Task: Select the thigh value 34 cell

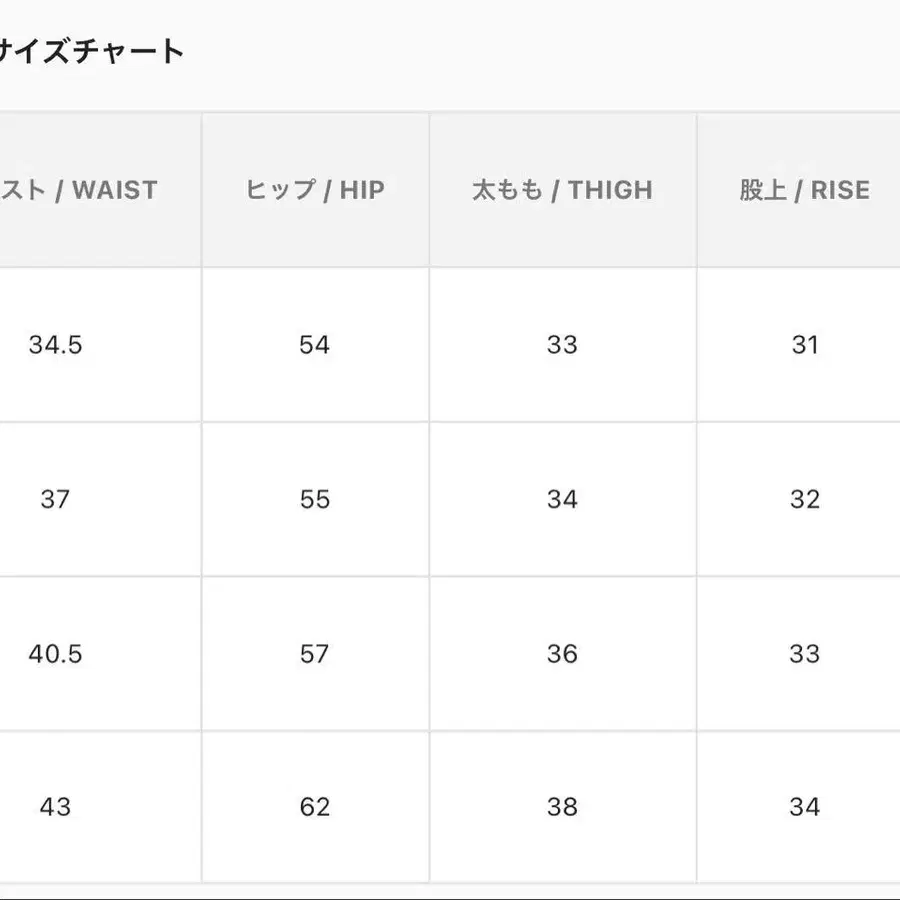Action: [562, 499]
